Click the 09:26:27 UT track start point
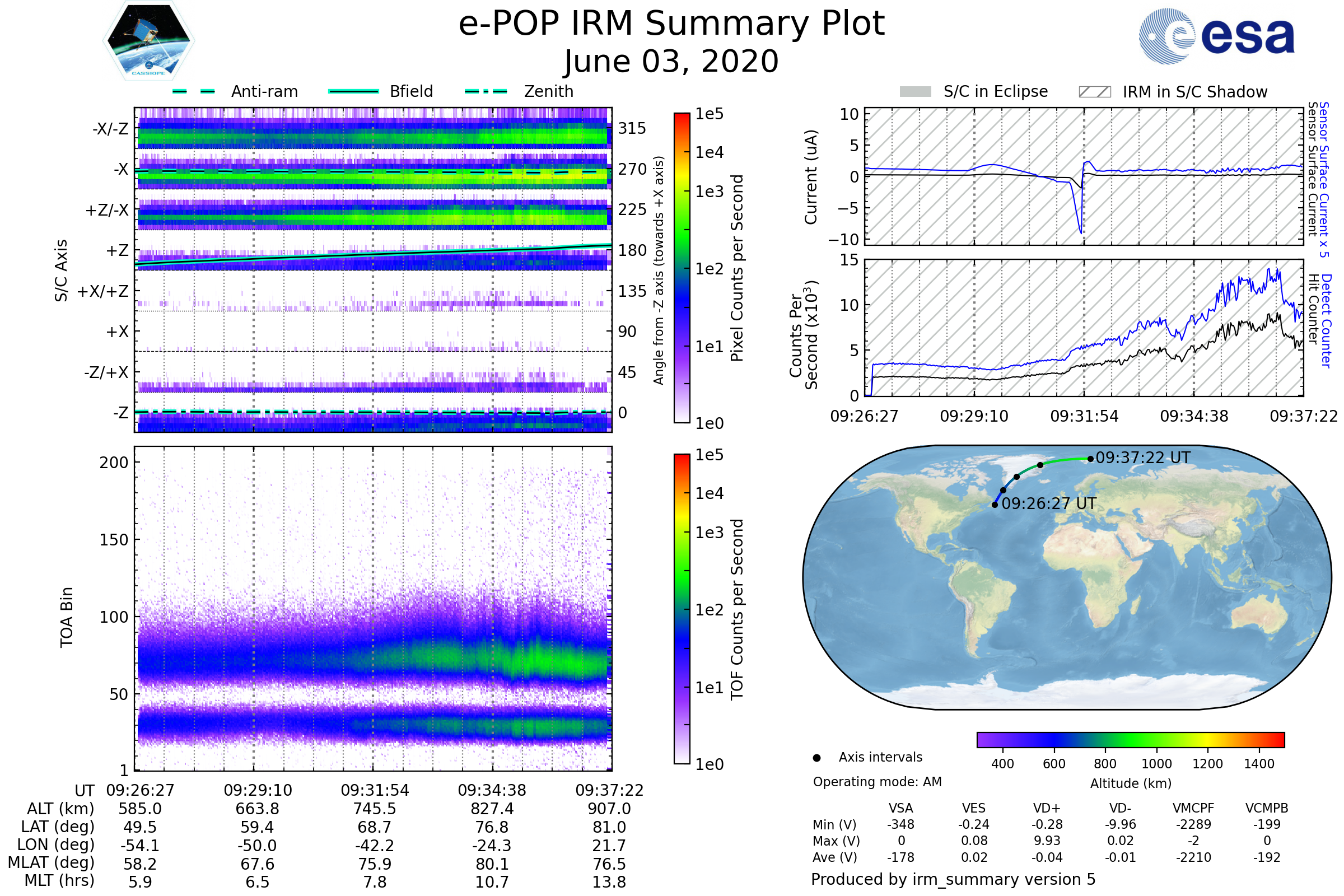This screenshot has height=896, width=1344. pos(996,505)
